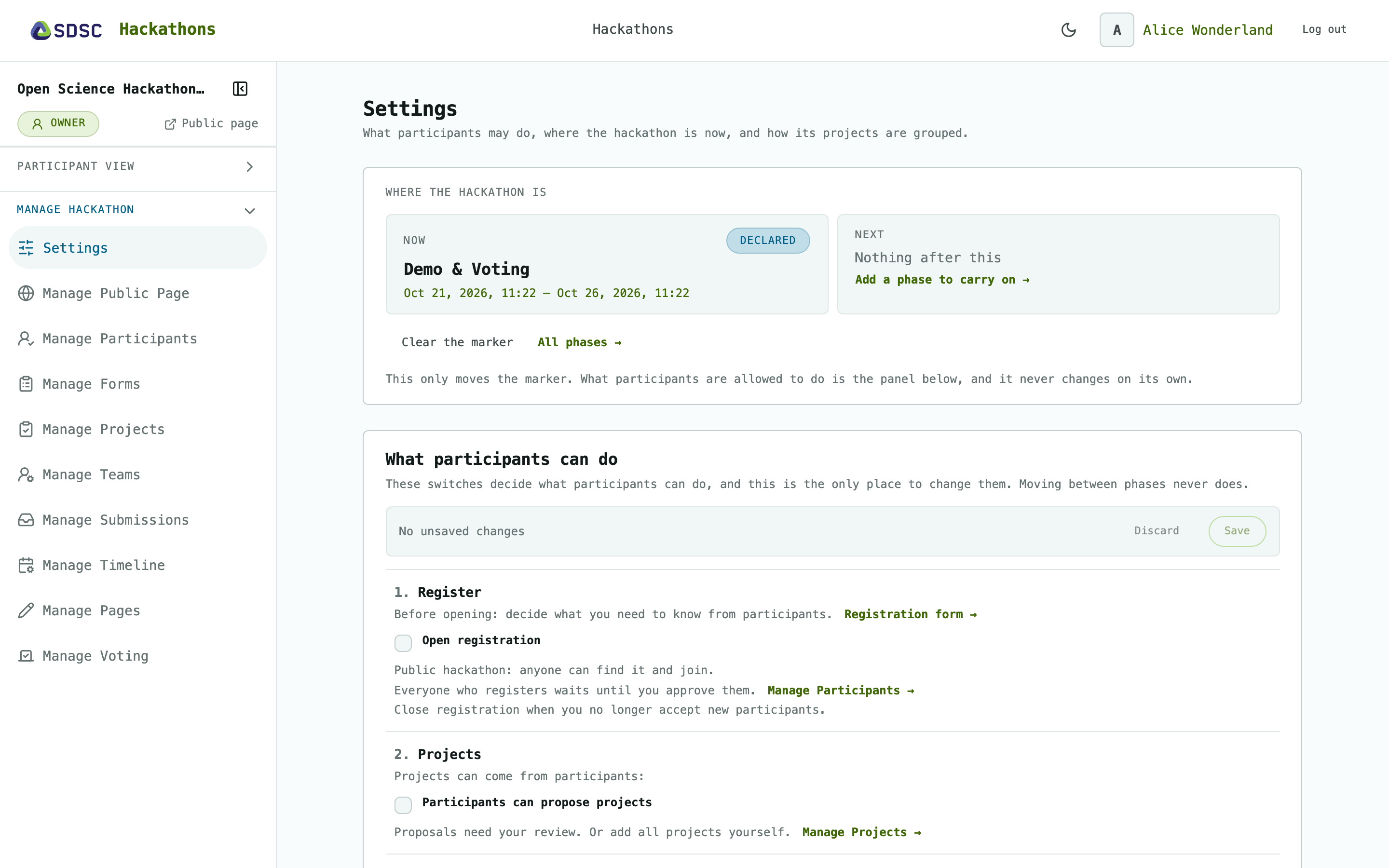1389x868 pixels.
Task: Click the Manage Pages pencil icon
Action: (x=26, y=611)
